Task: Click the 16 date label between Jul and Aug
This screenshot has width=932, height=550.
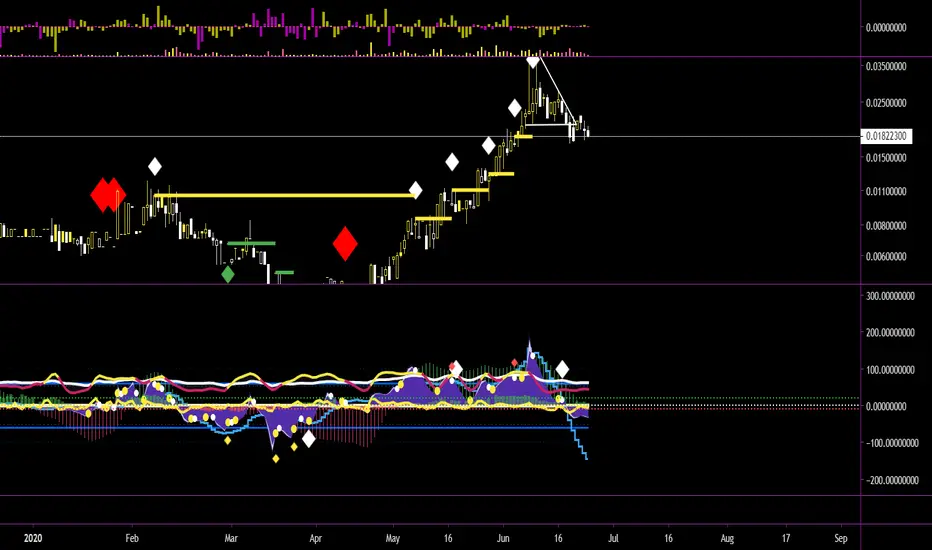Action: click(x=669, y=538)
